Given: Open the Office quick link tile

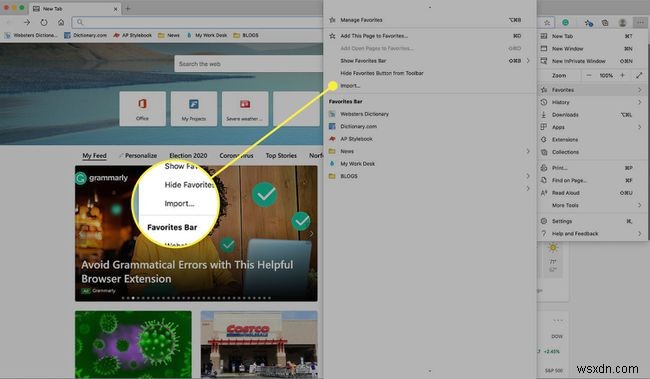Looking at the screenshot, I should pos(142,109).
